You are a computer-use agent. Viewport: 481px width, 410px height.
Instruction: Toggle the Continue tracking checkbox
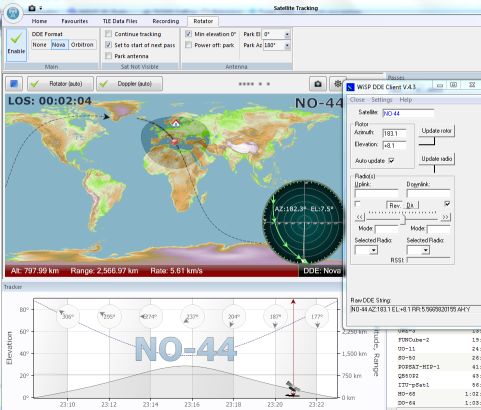tap(108, 34)
